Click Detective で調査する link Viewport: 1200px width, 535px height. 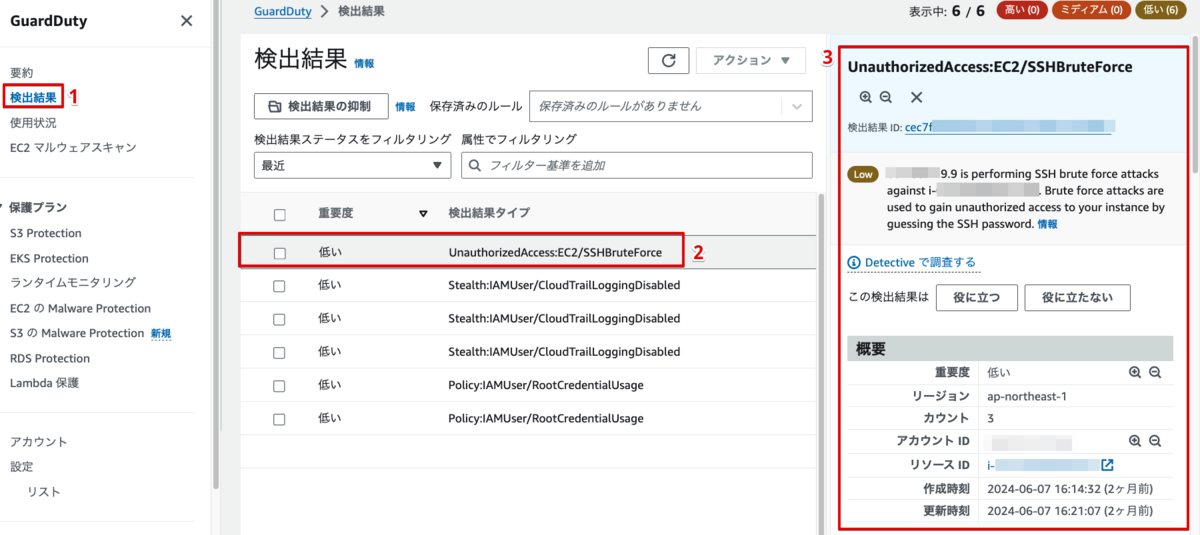(x=920, y=262)
